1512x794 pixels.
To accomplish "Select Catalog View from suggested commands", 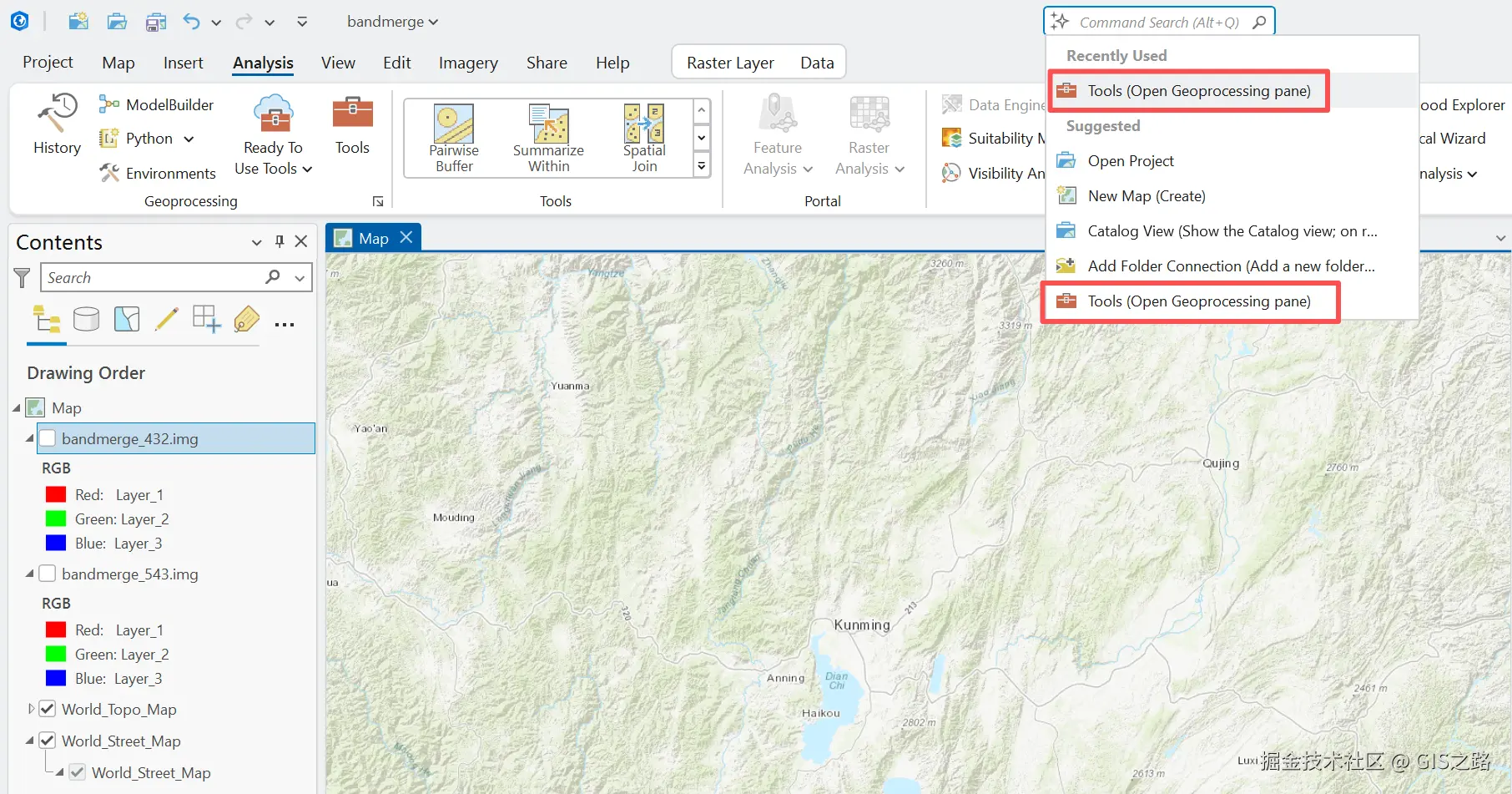I will click(1232, 230).
